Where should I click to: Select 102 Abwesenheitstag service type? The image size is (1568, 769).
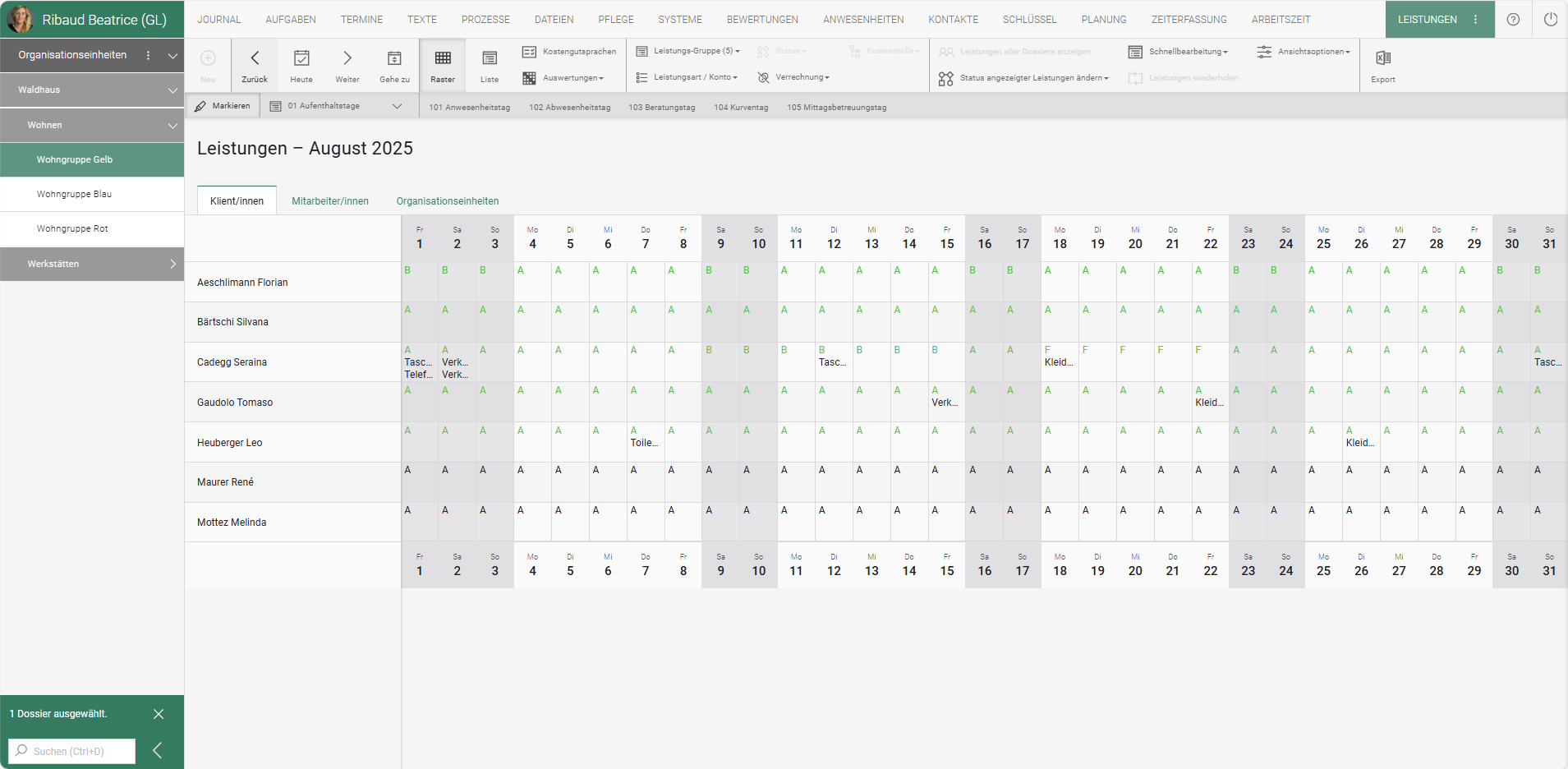click(x=569, y=108)
